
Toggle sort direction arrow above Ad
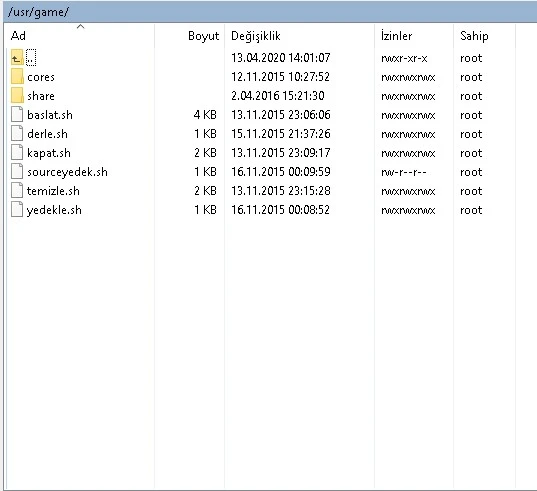80,27
